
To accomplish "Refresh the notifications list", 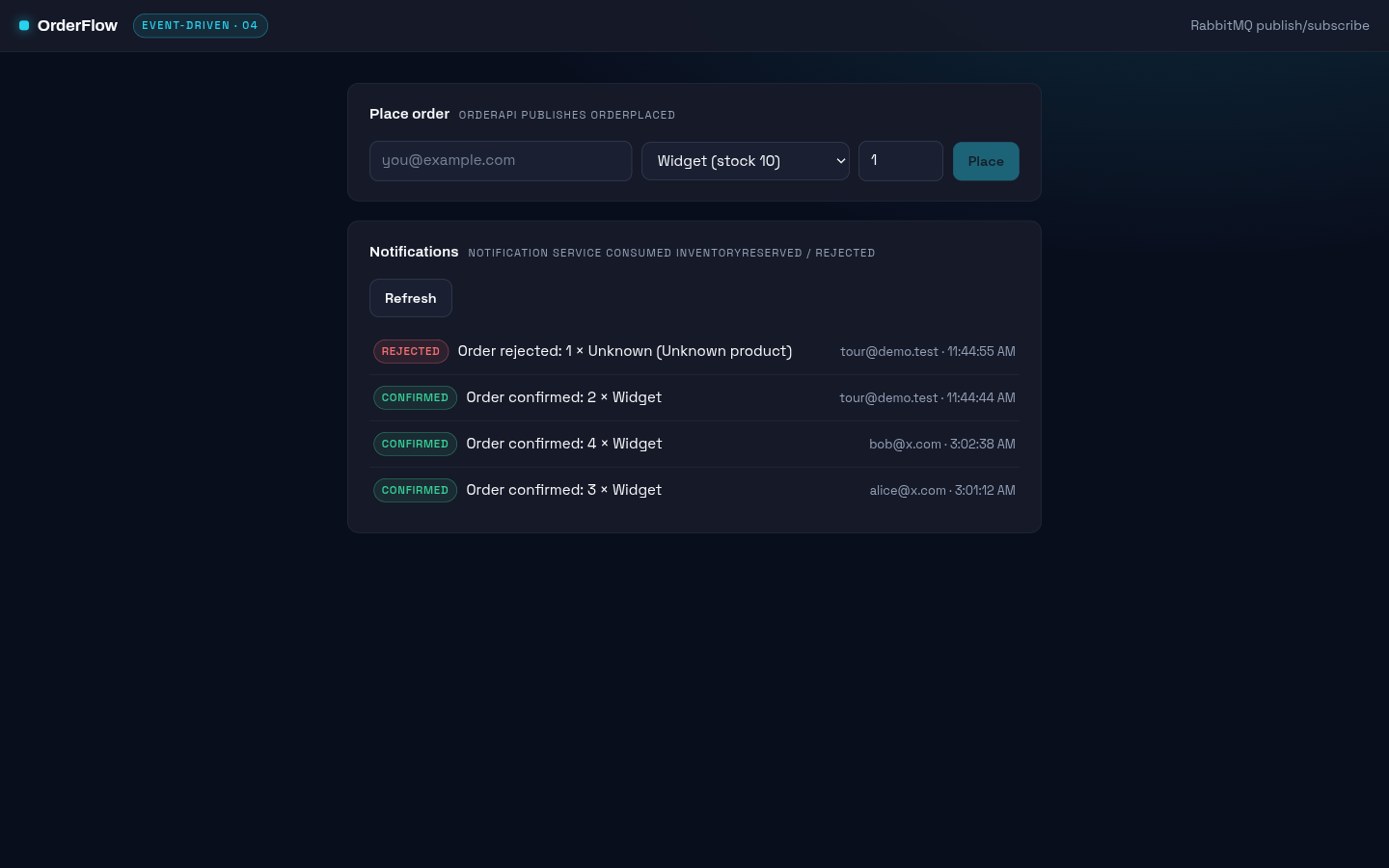I will point(411,298).
